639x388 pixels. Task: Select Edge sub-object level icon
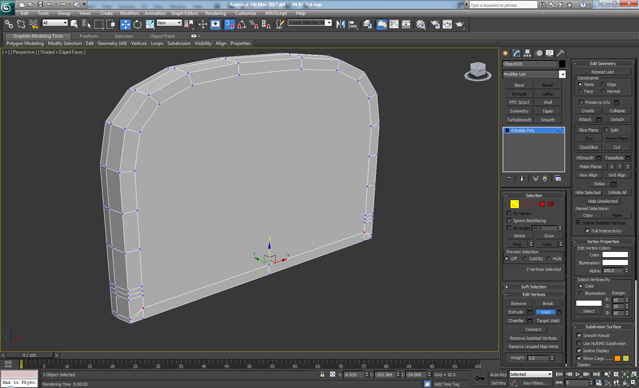[x=524, y=204]
